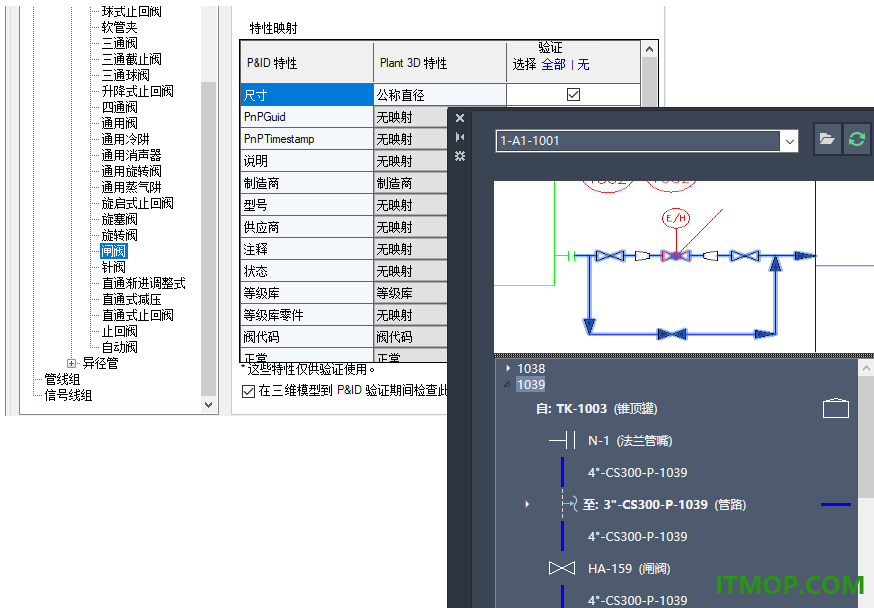
Task: Select 通用蒸气阱 tree item
Action: 132,187
